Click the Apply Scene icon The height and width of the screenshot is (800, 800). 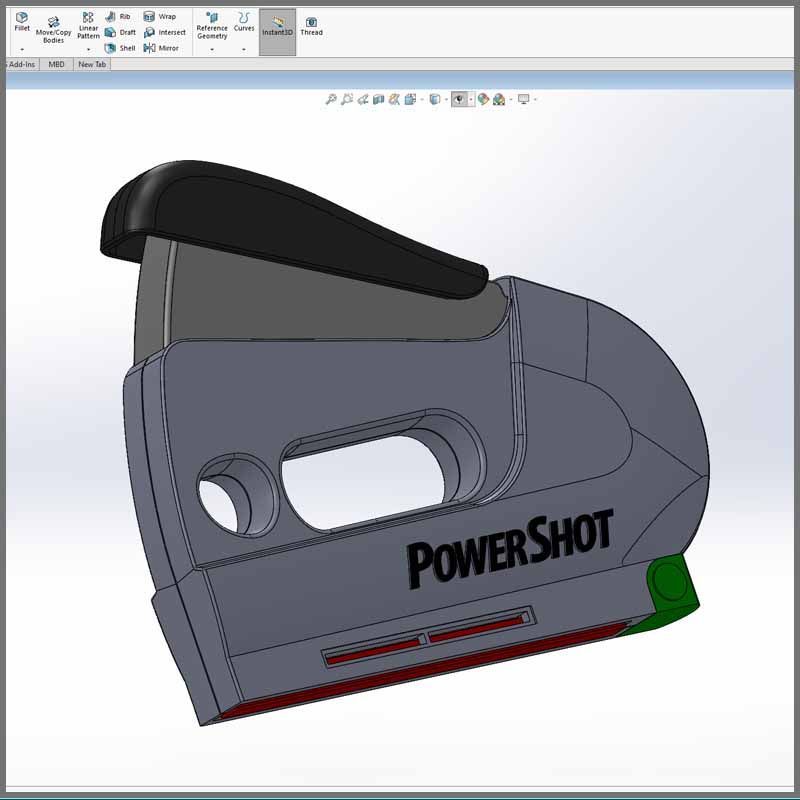coord(499,99)
